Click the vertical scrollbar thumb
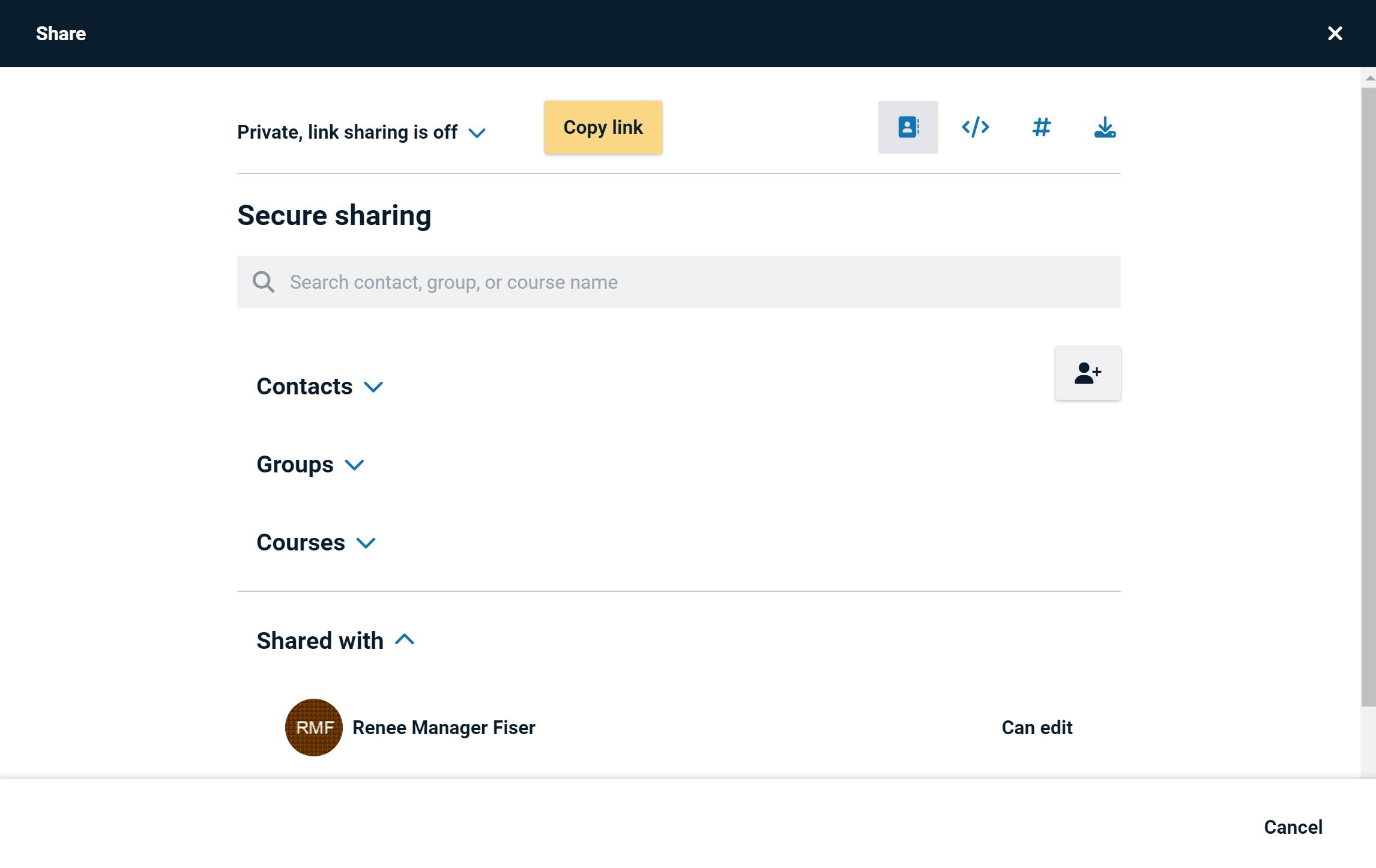Screen dimensions: 1376x868 coord(1368,396)
